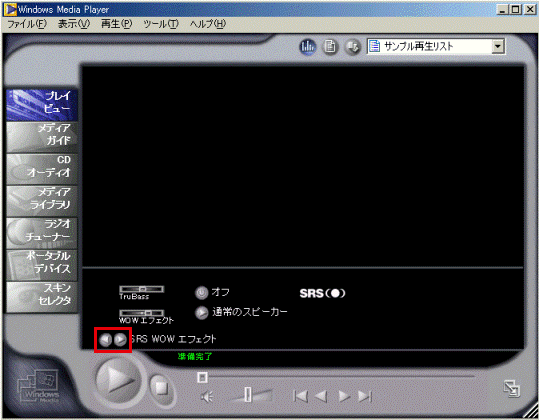Image resolution: width=539 pixels, height=420 pixels.
Task: Click the volume slider handle
Action: click(x=248, y=394)
